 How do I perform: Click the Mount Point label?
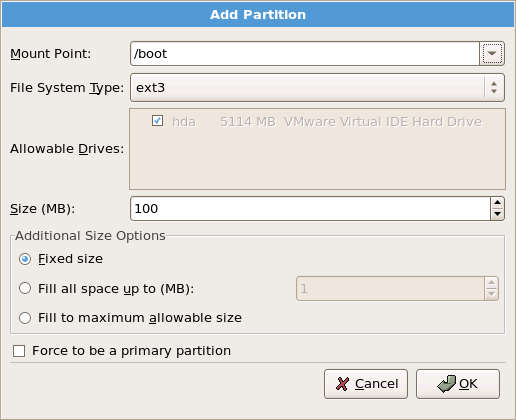[x=51, y=54]
